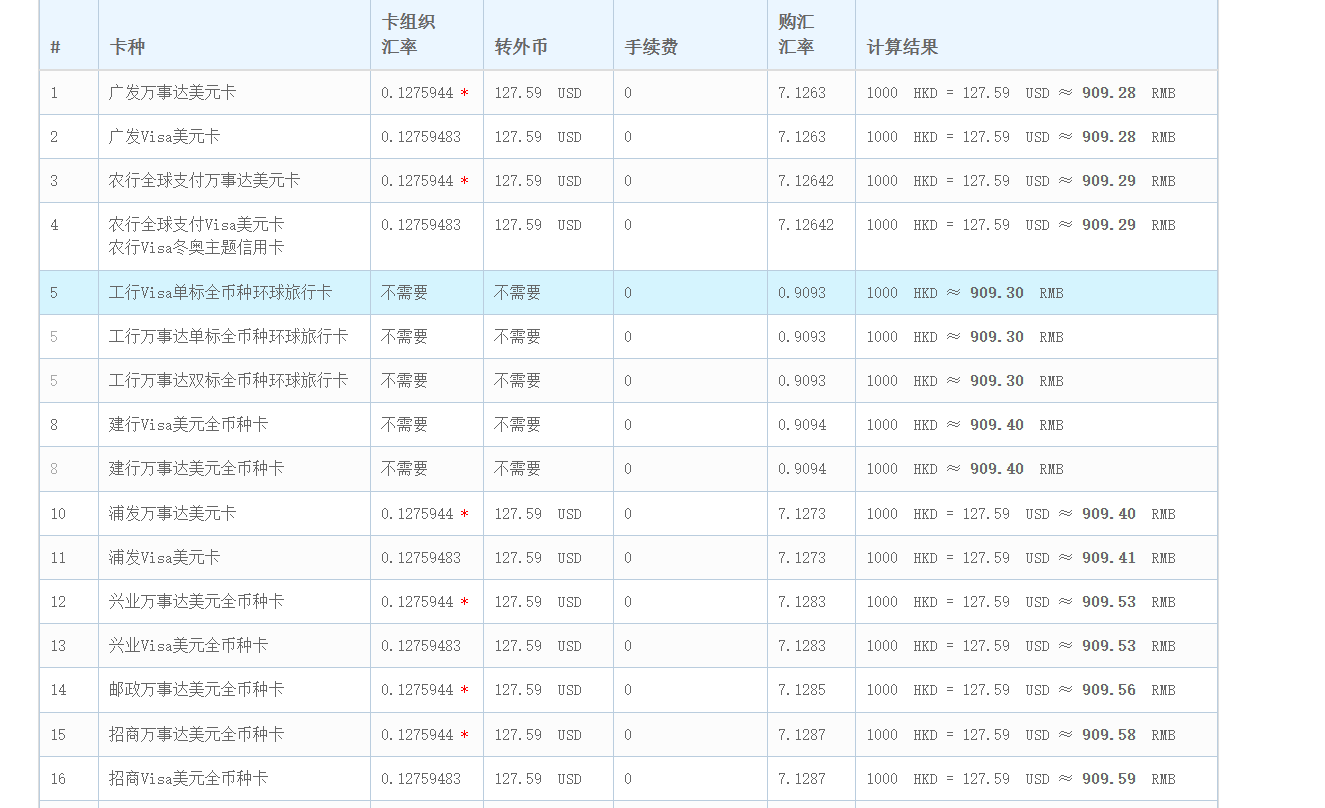1325x808 pixels.
Task: Click the red asterisk in 浦发万事达美元卡 row
Action: [x=464, y=514]
